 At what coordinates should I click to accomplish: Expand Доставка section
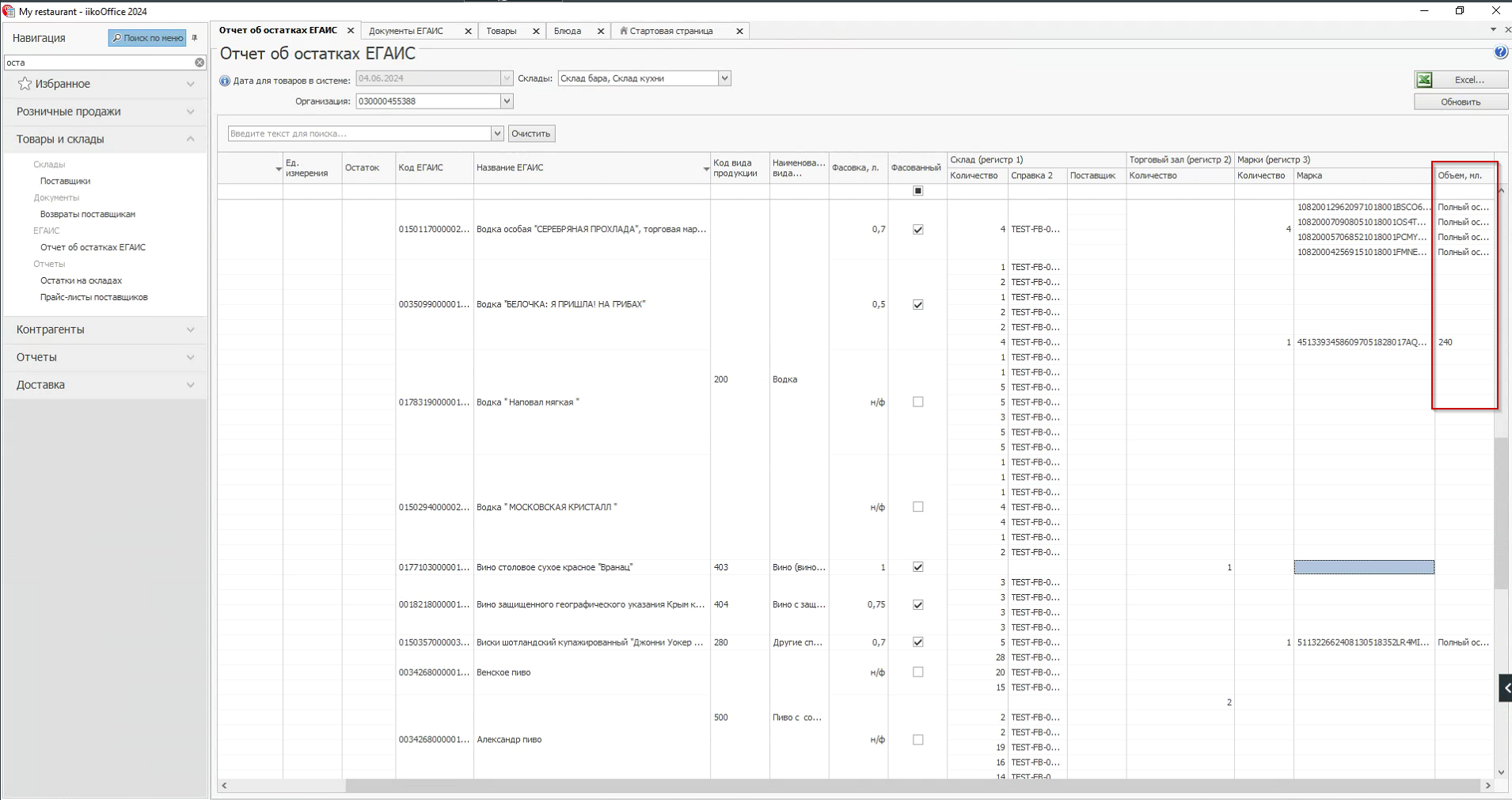[191, 385]
